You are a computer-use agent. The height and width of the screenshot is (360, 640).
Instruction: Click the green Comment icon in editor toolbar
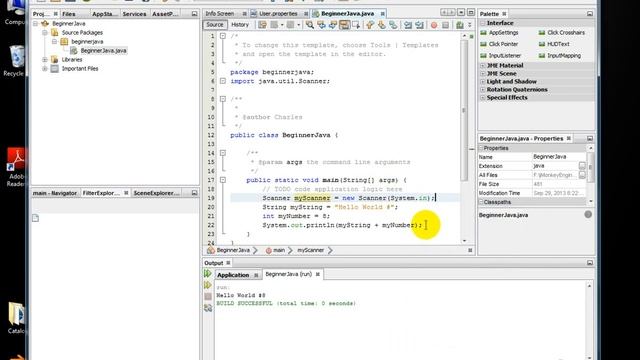tap(460, 25)
